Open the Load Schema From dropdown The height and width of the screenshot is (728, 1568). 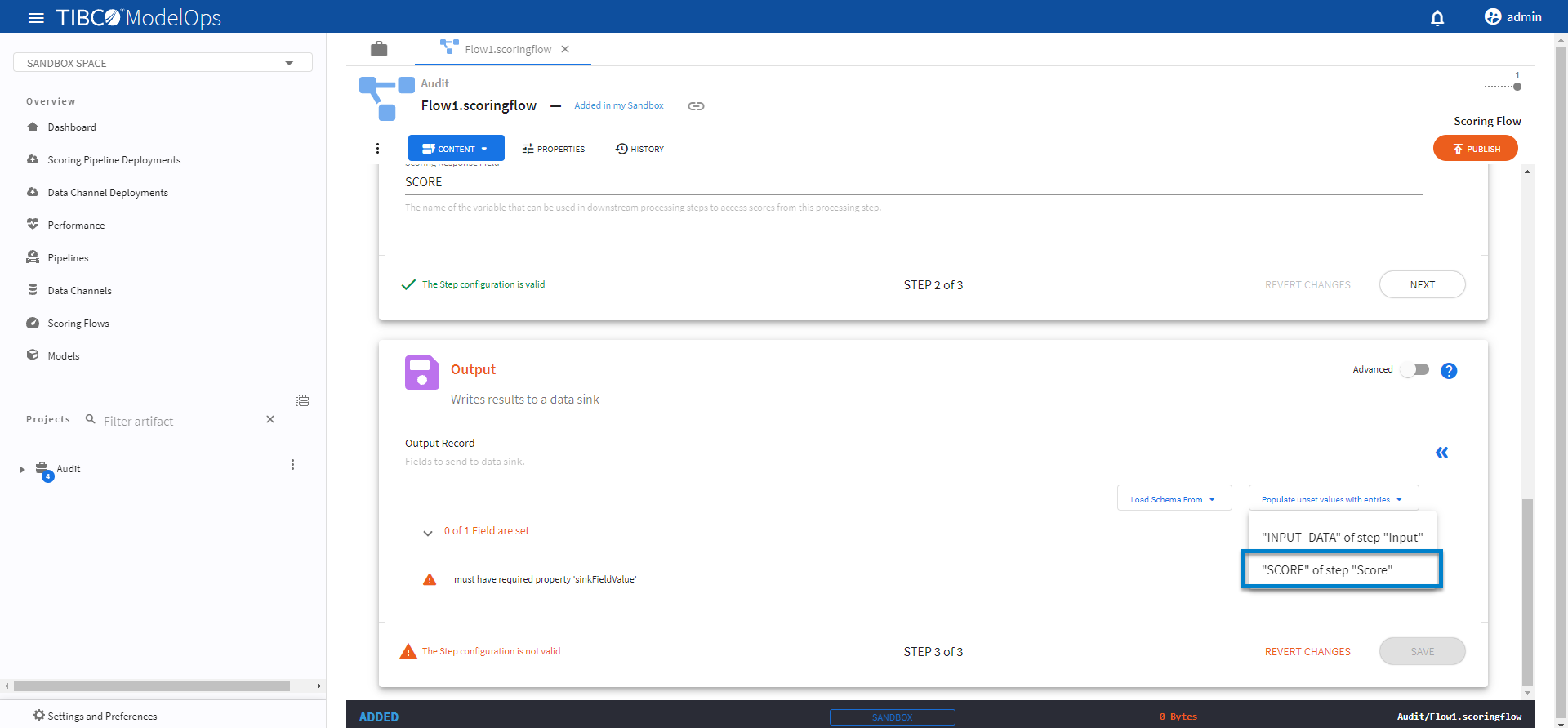pos(1174,499)
